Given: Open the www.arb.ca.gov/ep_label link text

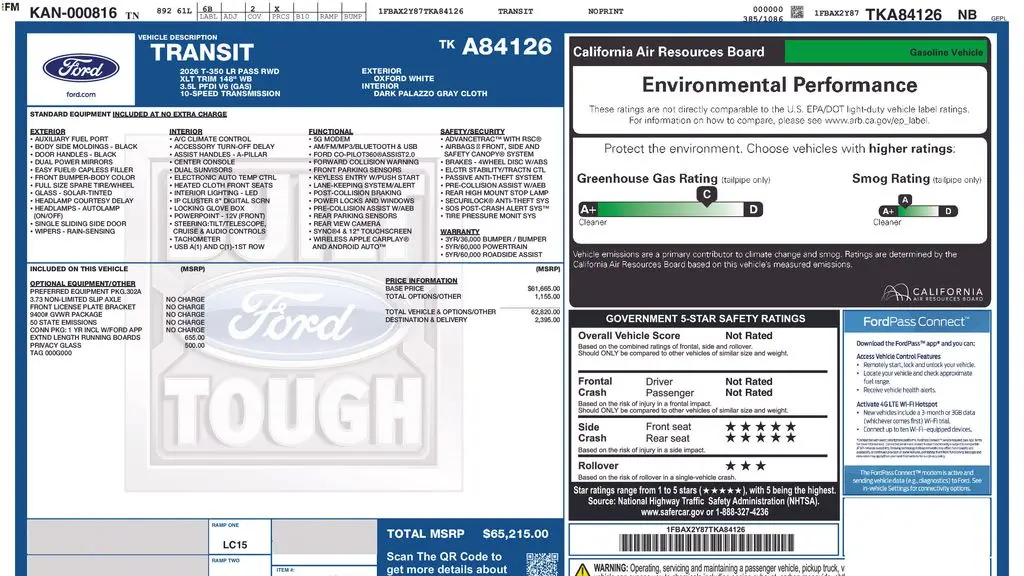Looking at the screenshot, I should pyautogui.click(x=876, y=120).
